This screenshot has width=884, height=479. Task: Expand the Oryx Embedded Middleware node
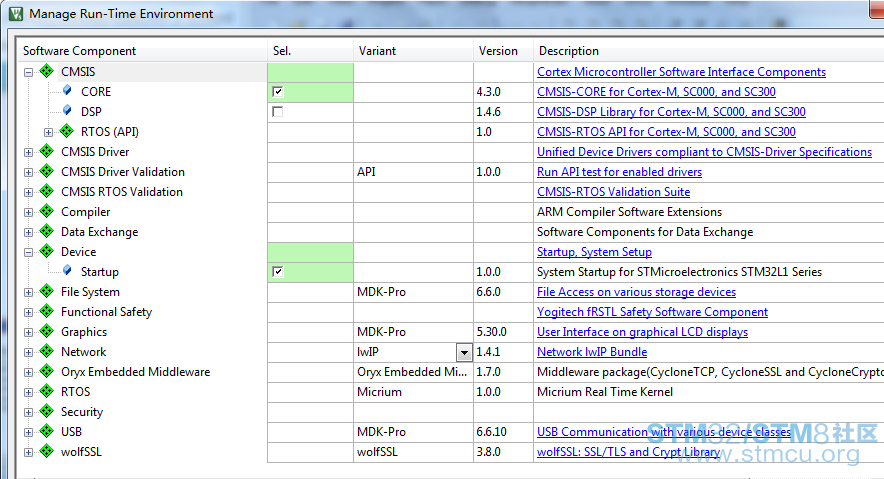click(28, 372)
